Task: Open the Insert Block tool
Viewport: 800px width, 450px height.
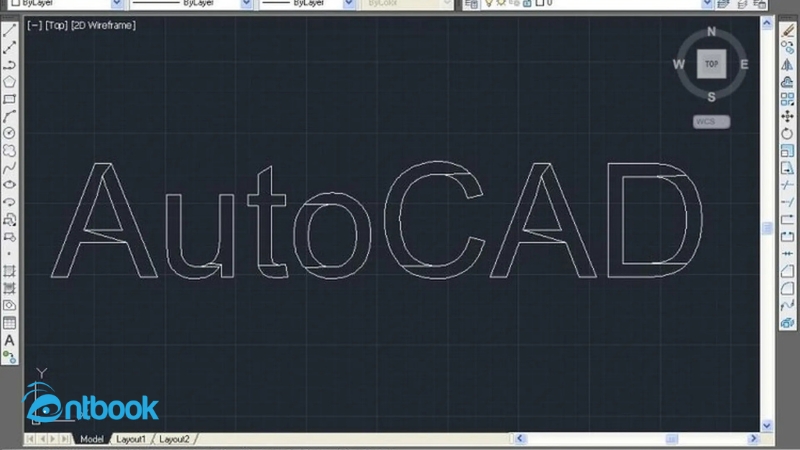Action: 9,220
